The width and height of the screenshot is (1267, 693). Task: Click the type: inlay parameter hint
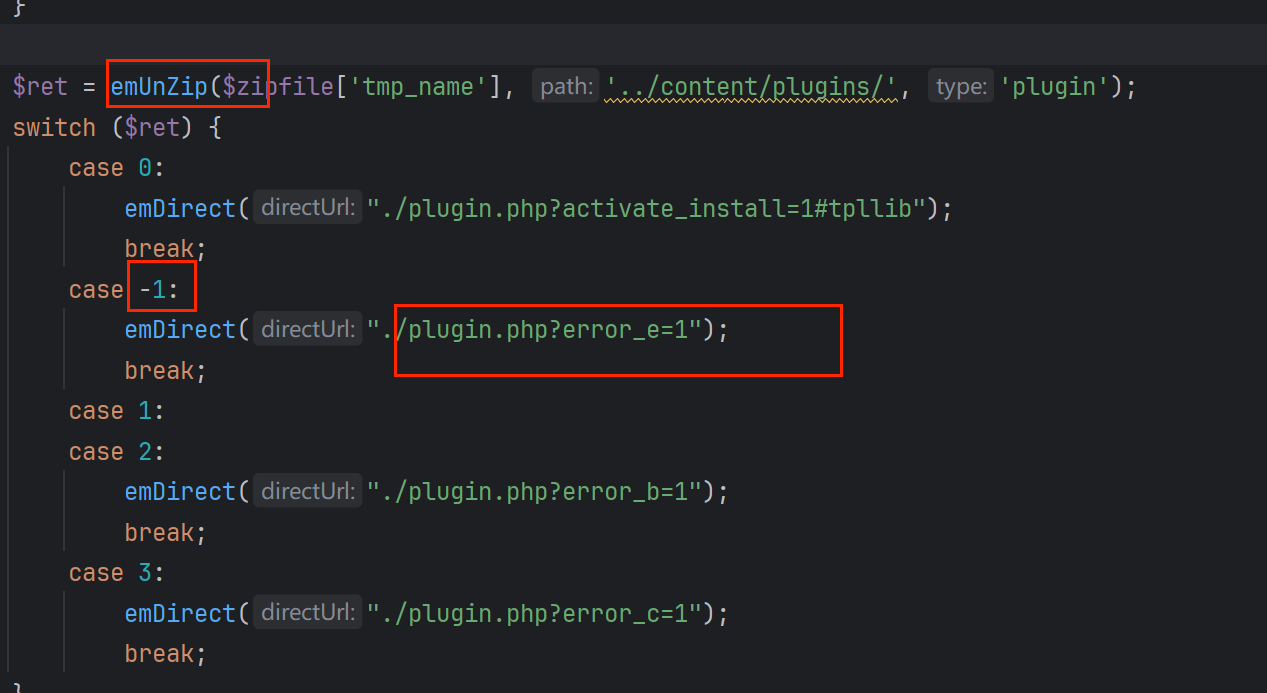(961, 87)
